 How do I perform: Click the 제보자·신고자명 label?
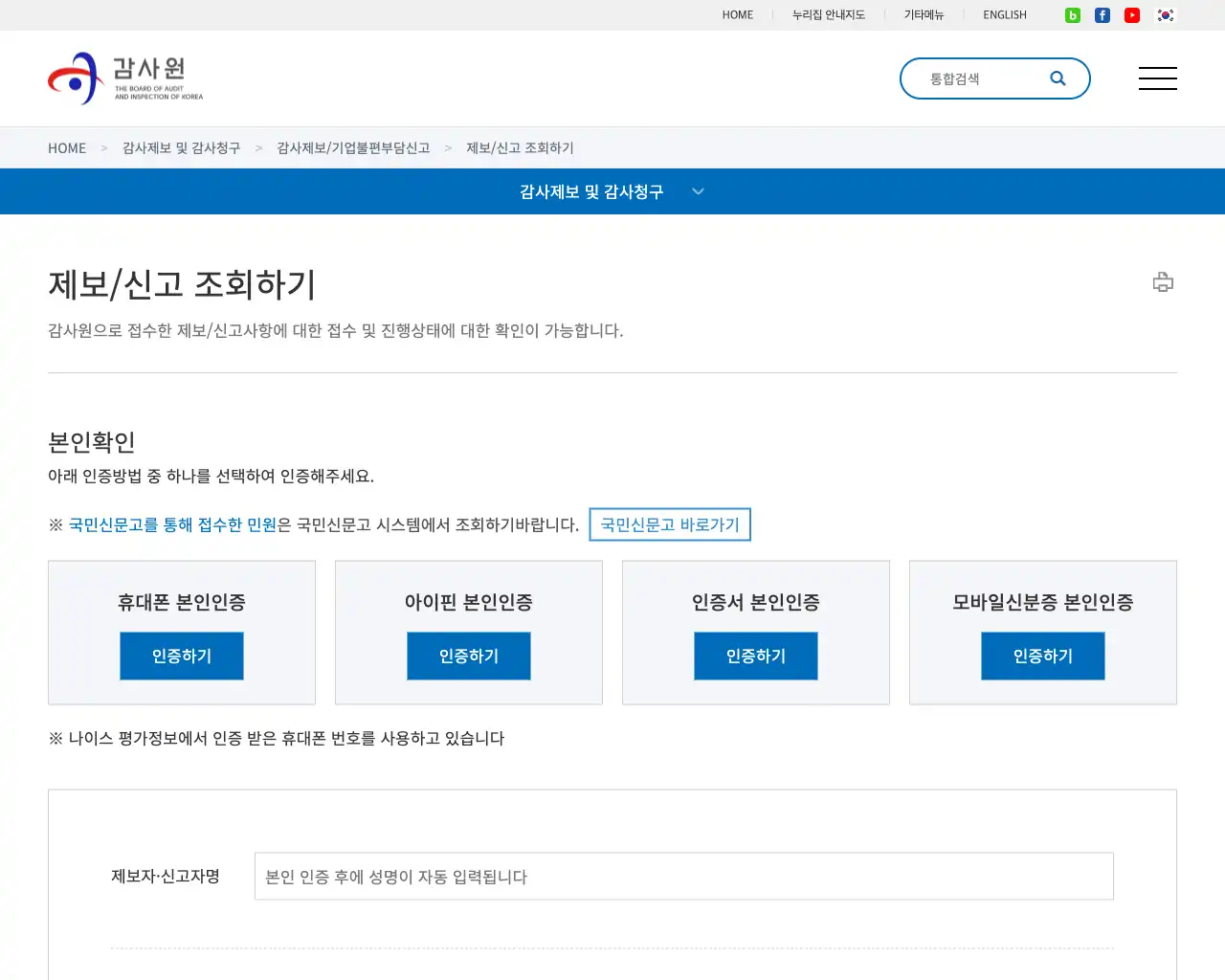pos(166,877)
